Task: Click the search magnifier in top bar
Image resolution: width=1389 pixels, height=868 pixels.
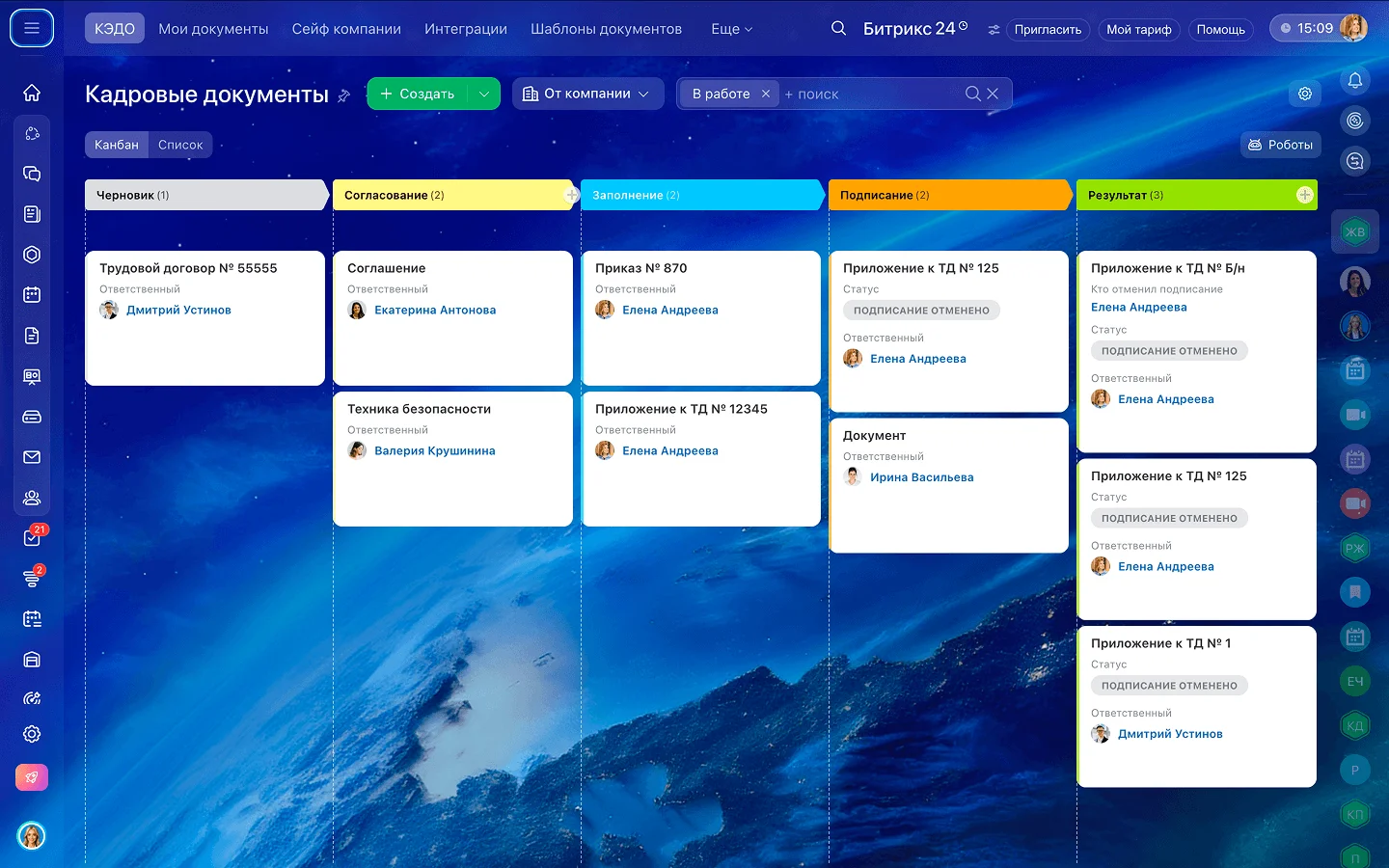Action: 839,29
